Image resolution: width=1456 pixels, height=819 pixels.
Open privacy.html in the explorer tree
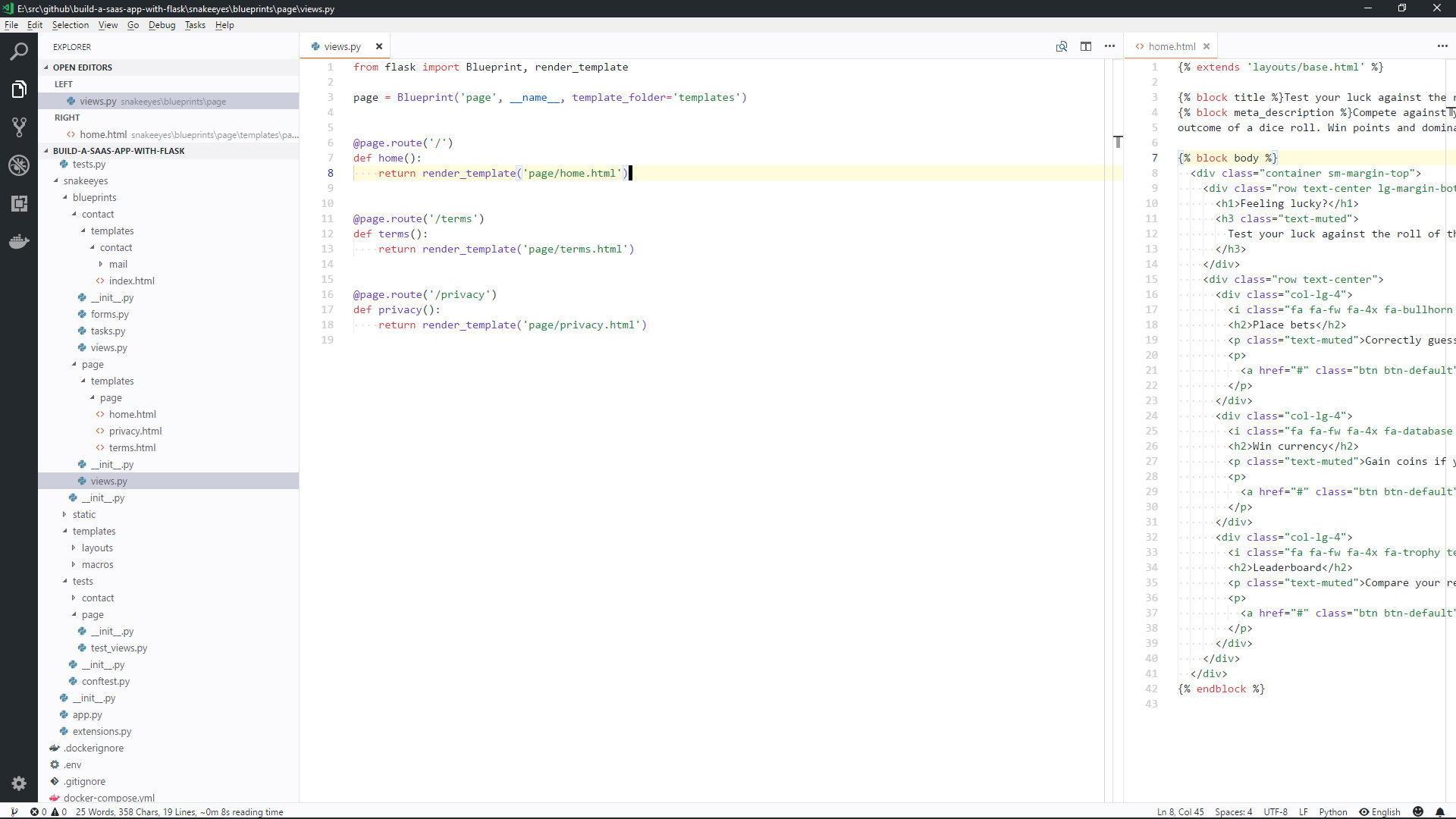135,431
